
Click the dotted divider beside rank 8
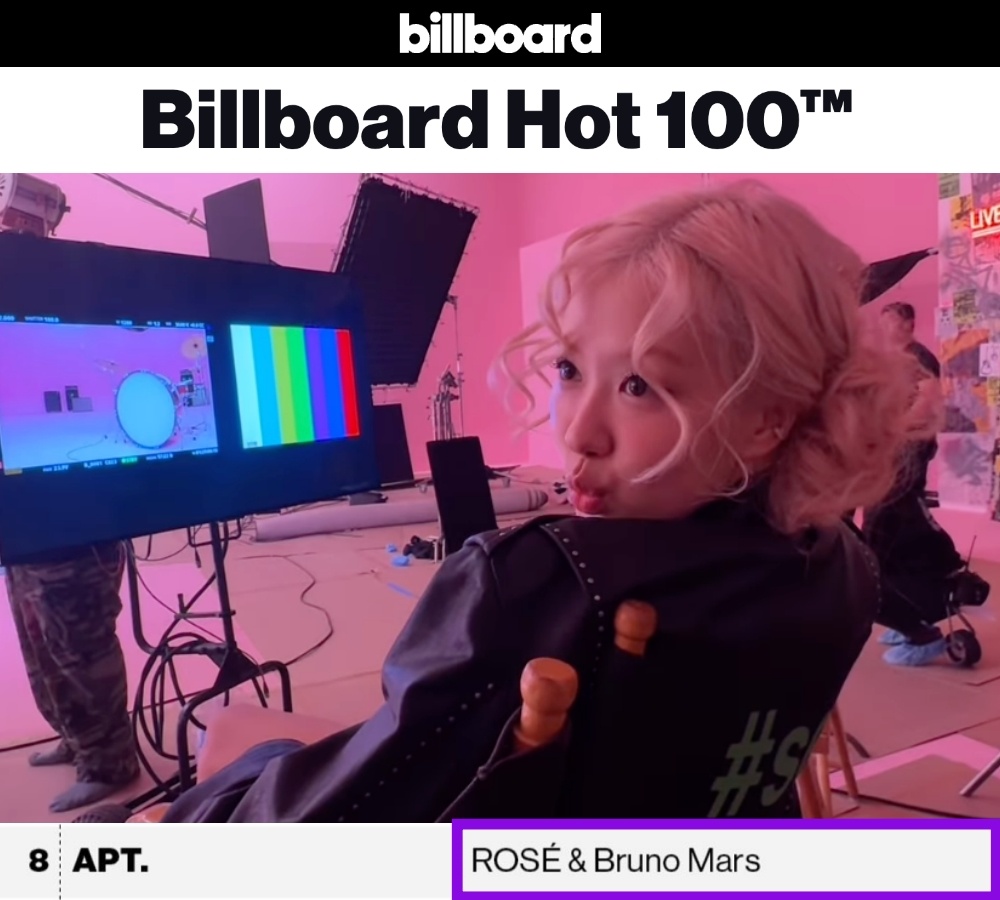[61, 861]
